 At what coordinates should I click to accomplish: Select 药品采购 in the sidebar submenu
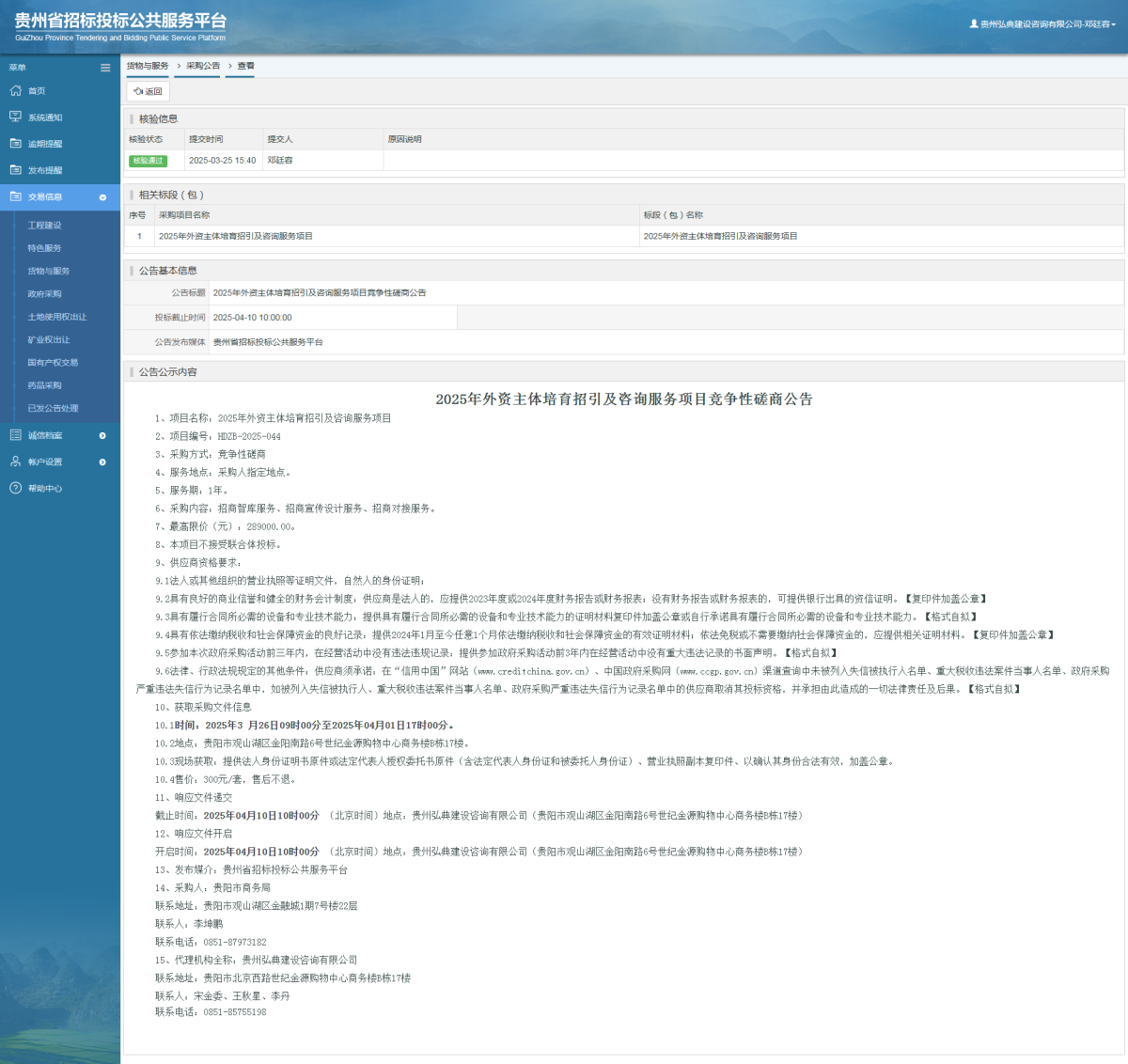(x=44, y=385)
